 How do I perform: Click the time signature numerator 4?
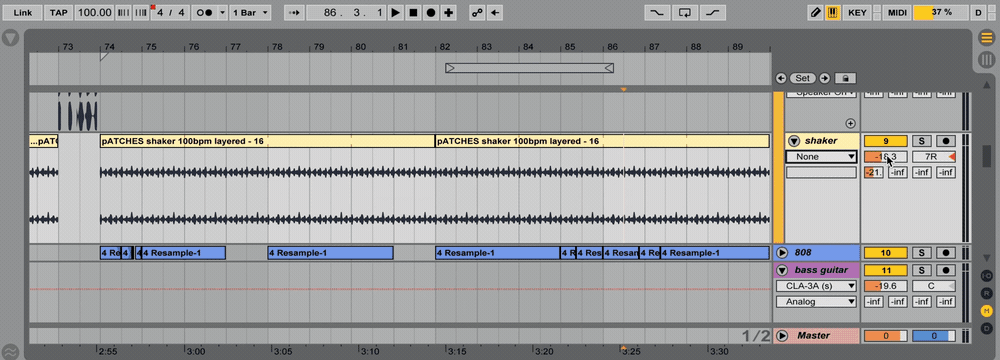tap(159, 12)
